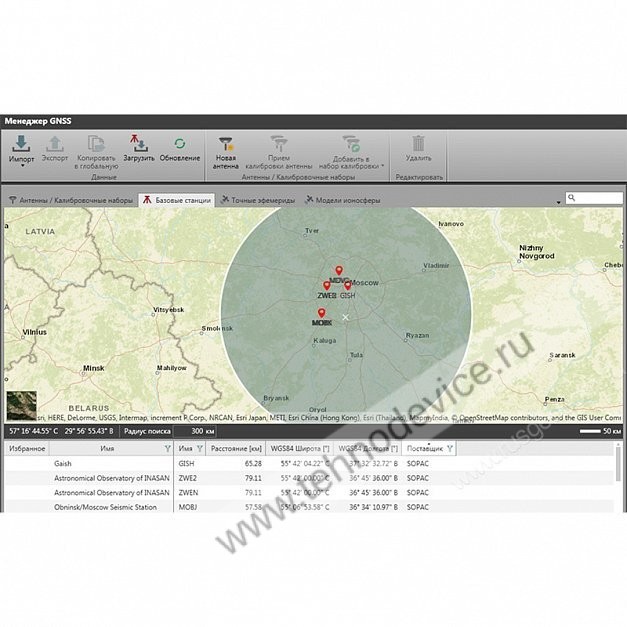Select the MOBK station marker on map

click(321, 313)
